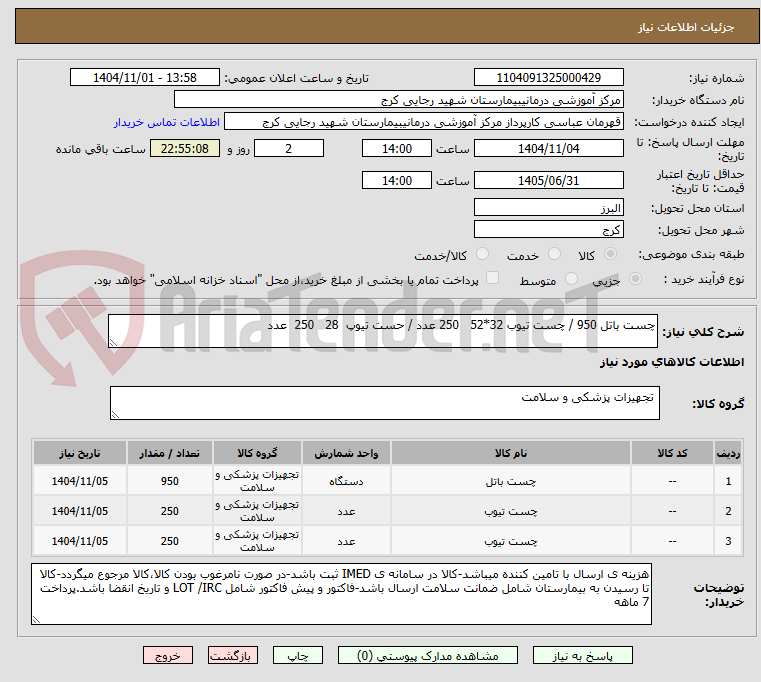Viewport: 761px width, 682px height.
Task: Click the بازگشت back button
Action: click(232, 655)
